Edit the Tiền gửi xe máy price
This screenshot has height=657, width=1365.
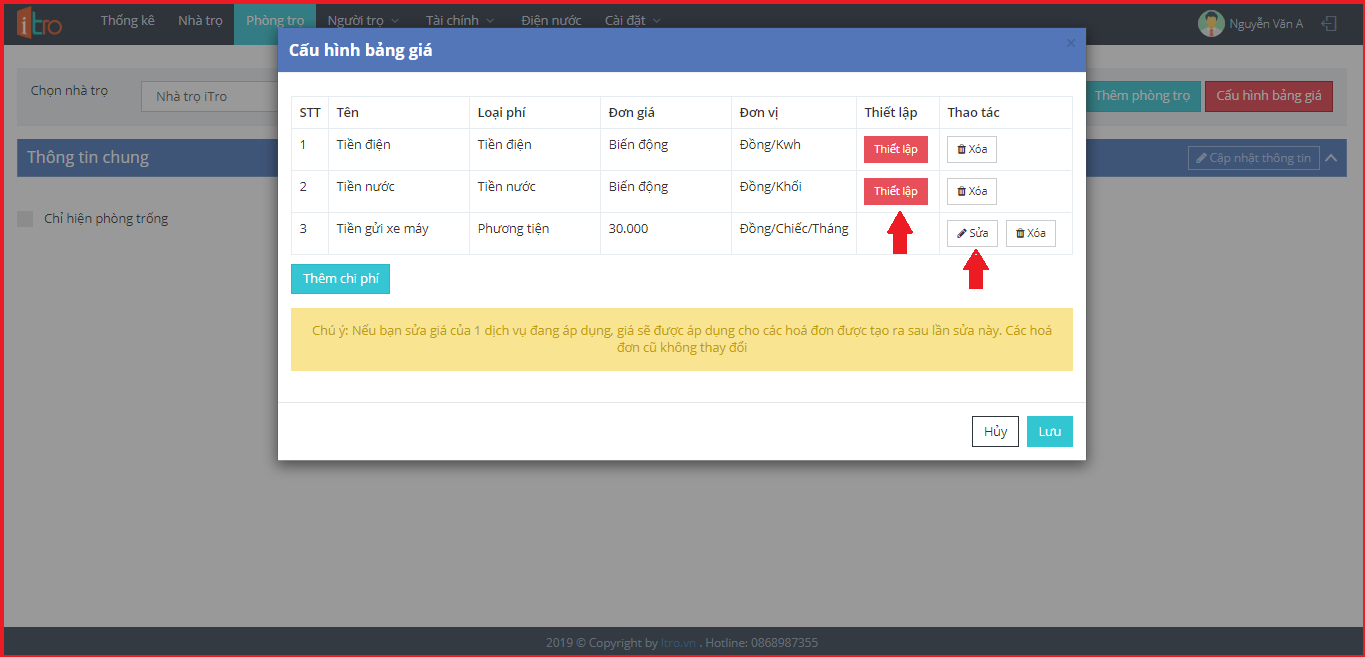[x=972, y=233]
